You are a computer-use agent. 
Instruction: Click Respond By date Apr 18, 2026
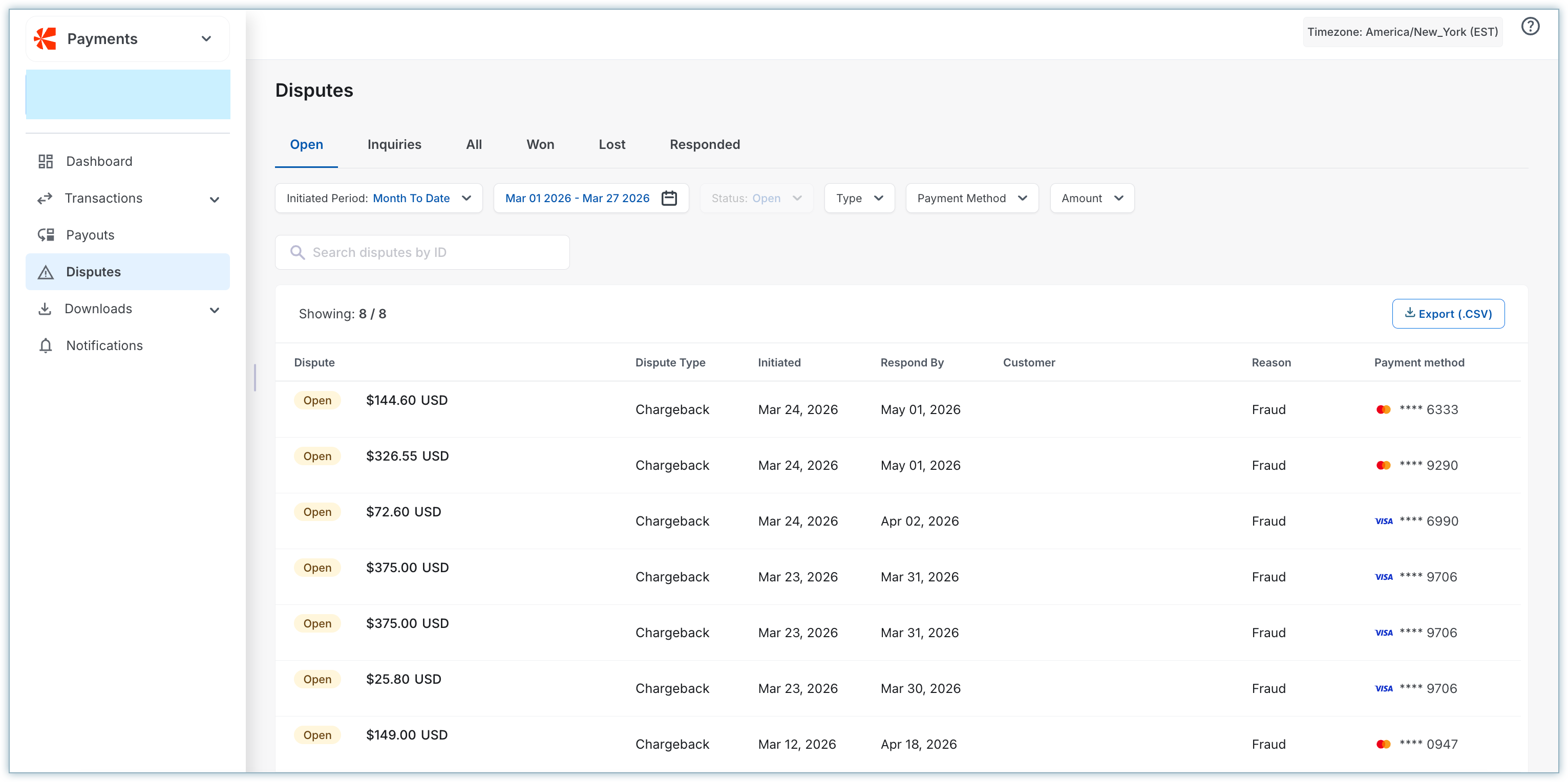click(x=919, y=744)
